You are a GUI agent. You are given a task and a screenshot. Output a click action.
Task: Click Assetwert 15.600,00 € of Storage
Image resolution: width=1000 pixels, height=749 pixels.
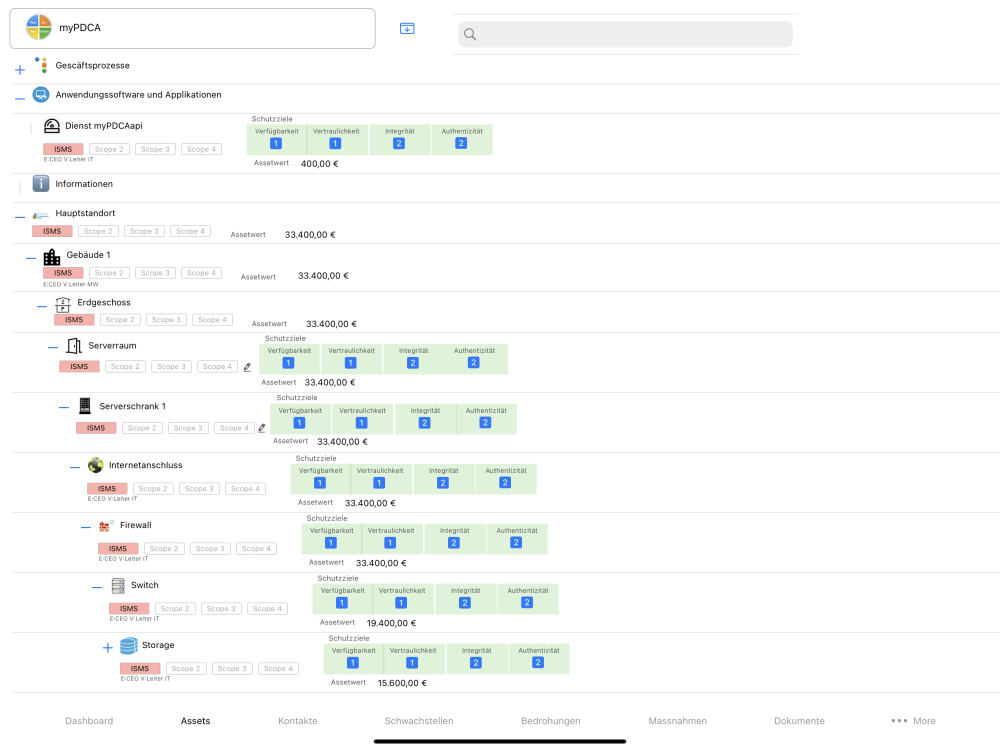(x=402, y=683)
